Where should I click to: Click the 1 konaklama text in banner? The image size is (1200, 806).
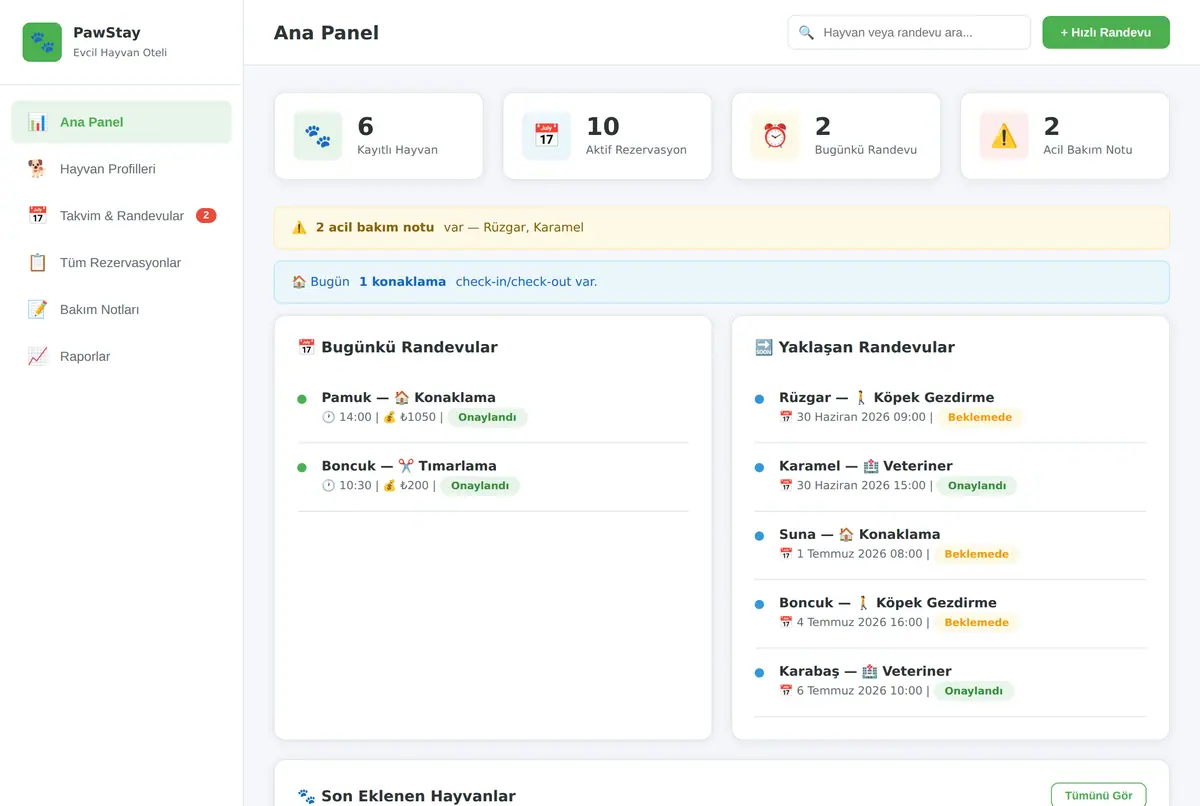click(402, 282)
